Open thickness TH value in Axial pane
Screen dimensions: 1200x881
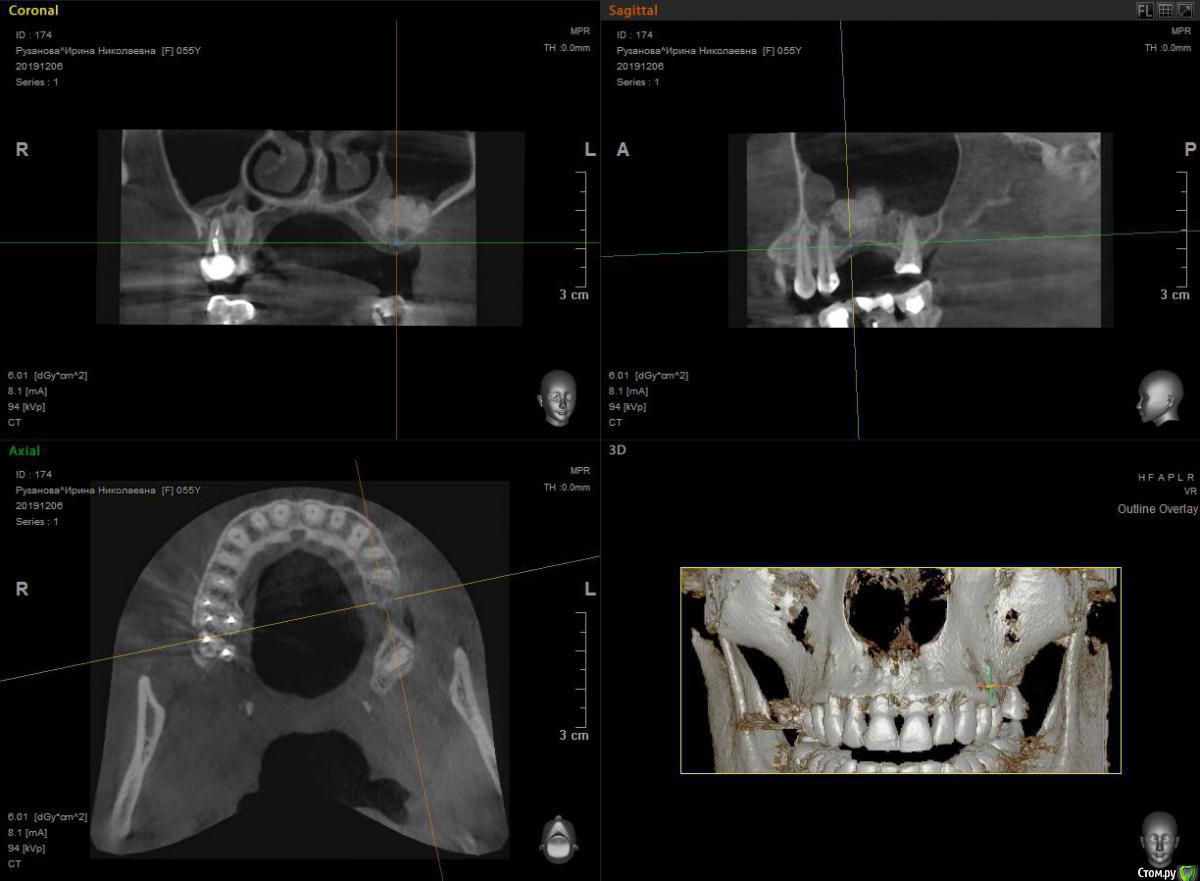tap(566, 487)
